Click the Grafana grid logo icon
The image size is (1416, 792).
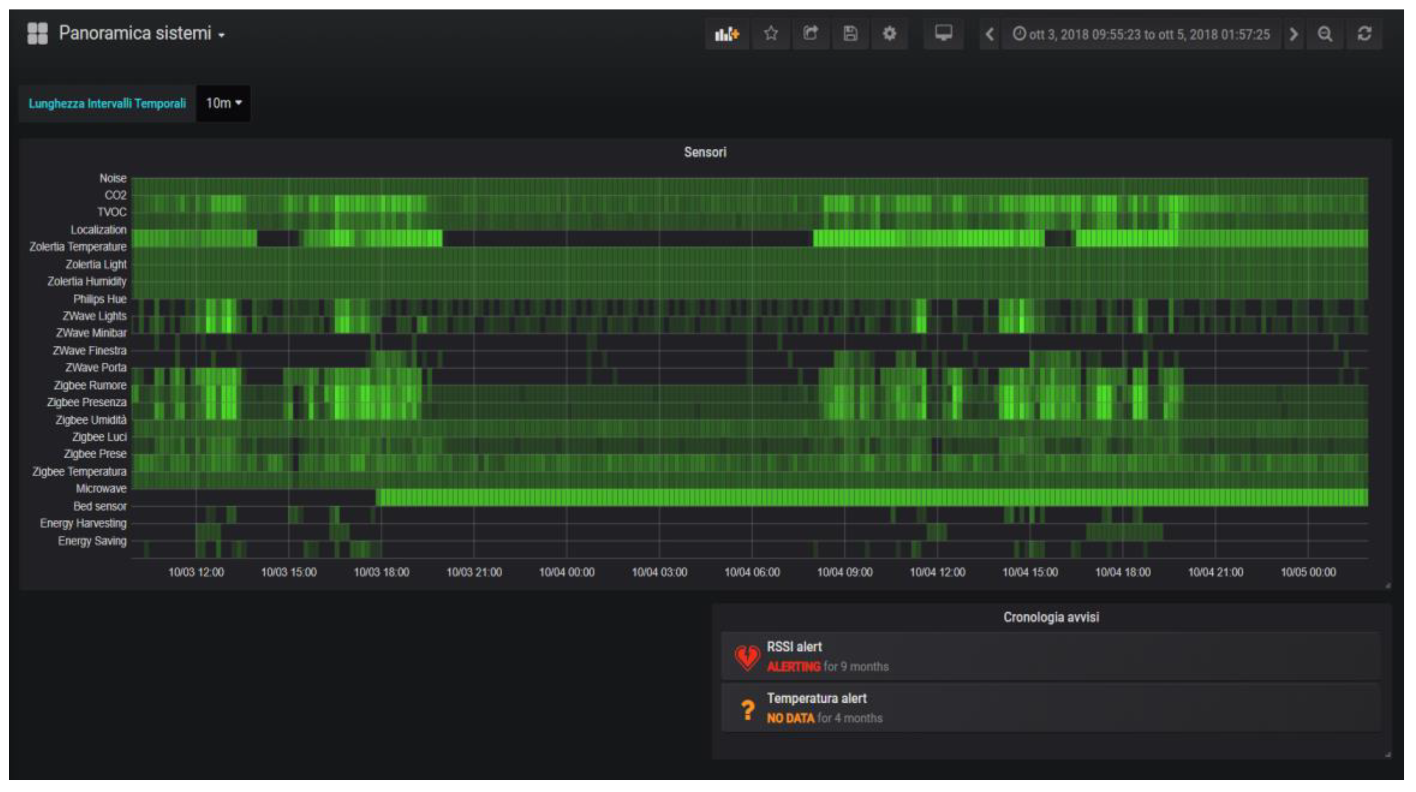click(x=37, y=34)
